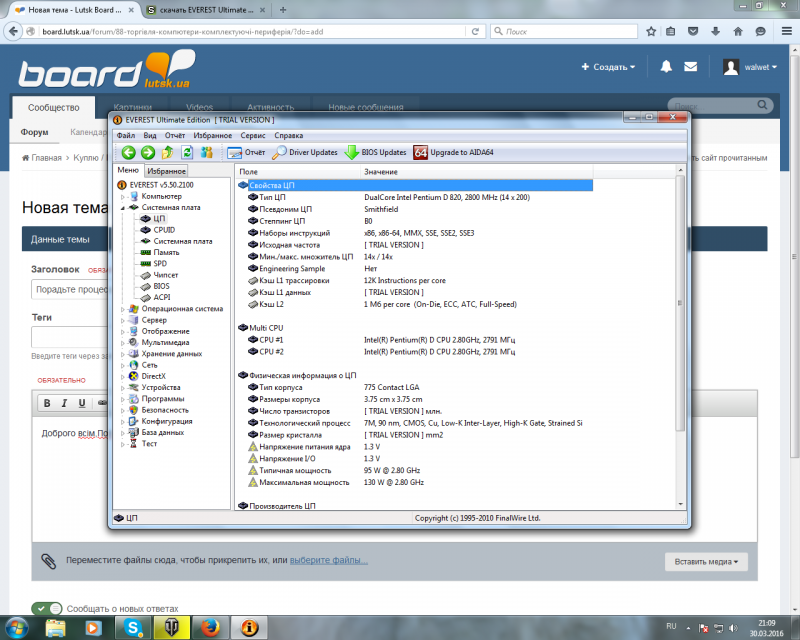Click the green Back arrow in EVEREST toolbar
800x640 pixels.
pyautogui.click(x=128, y=153)
